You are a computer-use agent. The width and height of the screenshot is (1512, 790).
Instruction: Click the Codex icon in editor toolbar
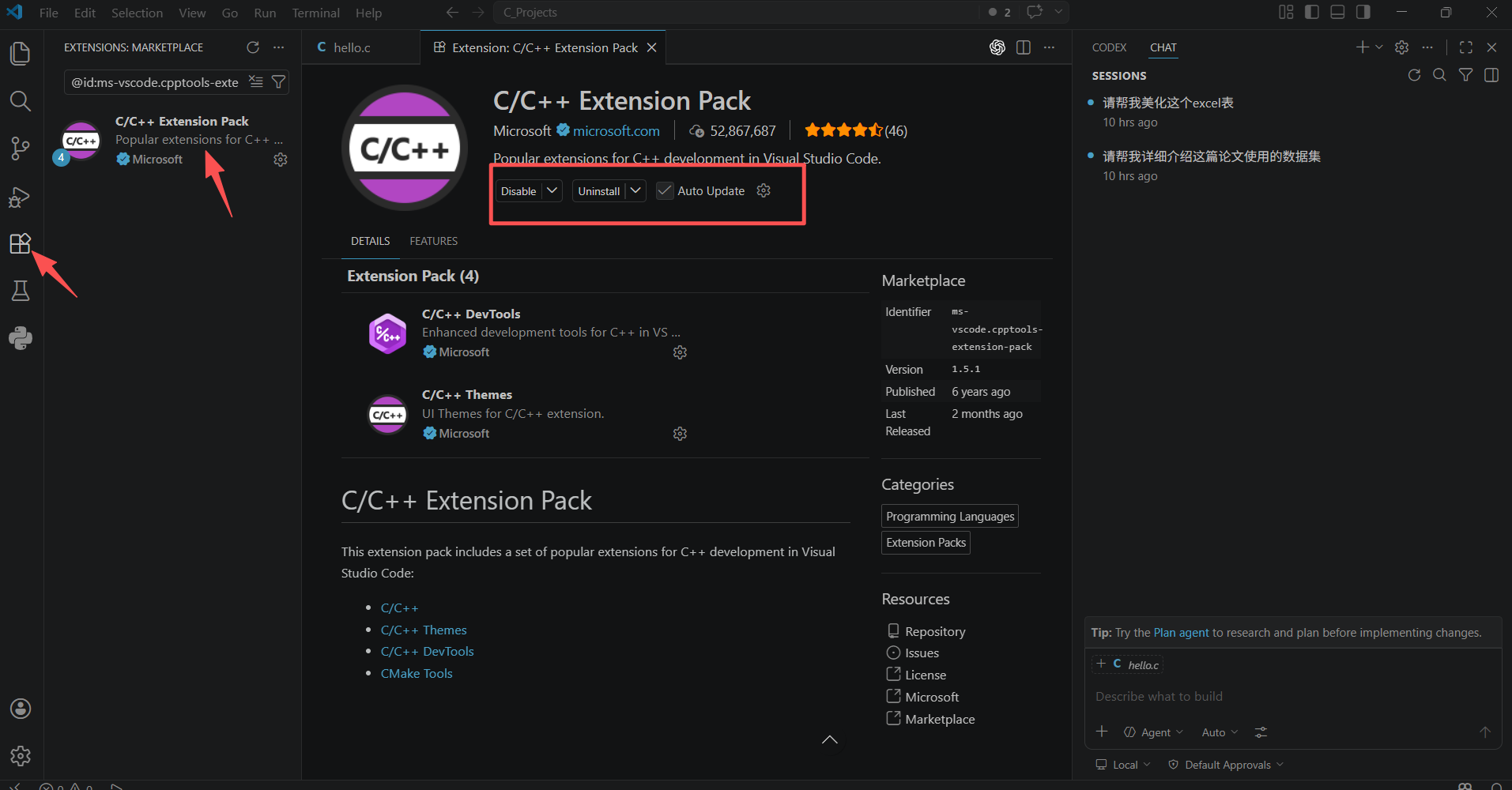(x=997, y=47)
